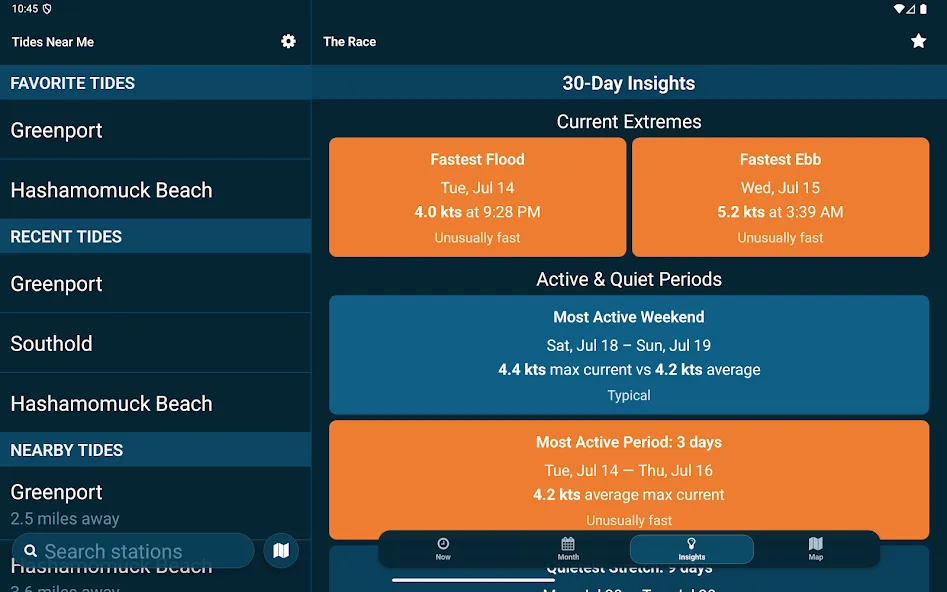This screenshot has height=592, width=947.
Task: Open the map button beside Search stations
Action: [281, 550]
